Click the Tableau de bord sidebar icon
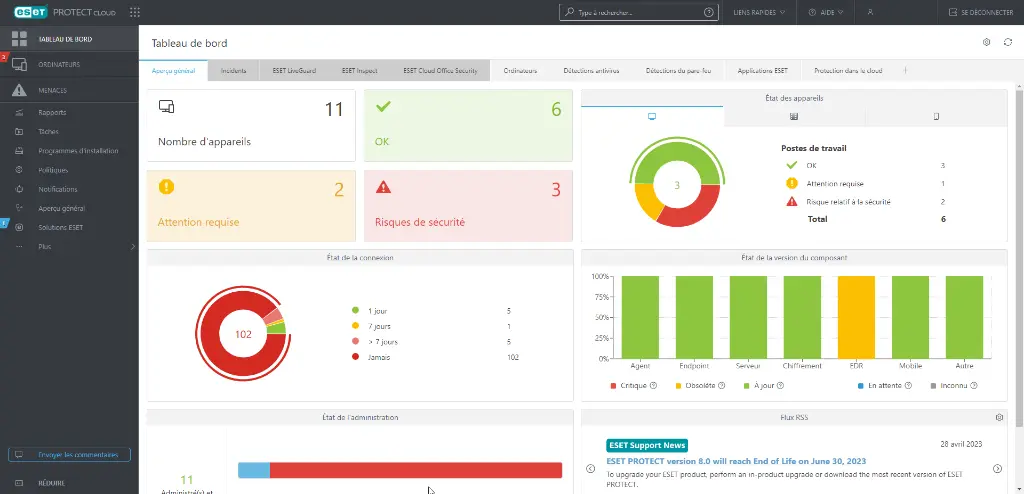The image size is (1024, 494). pos(19,39)
